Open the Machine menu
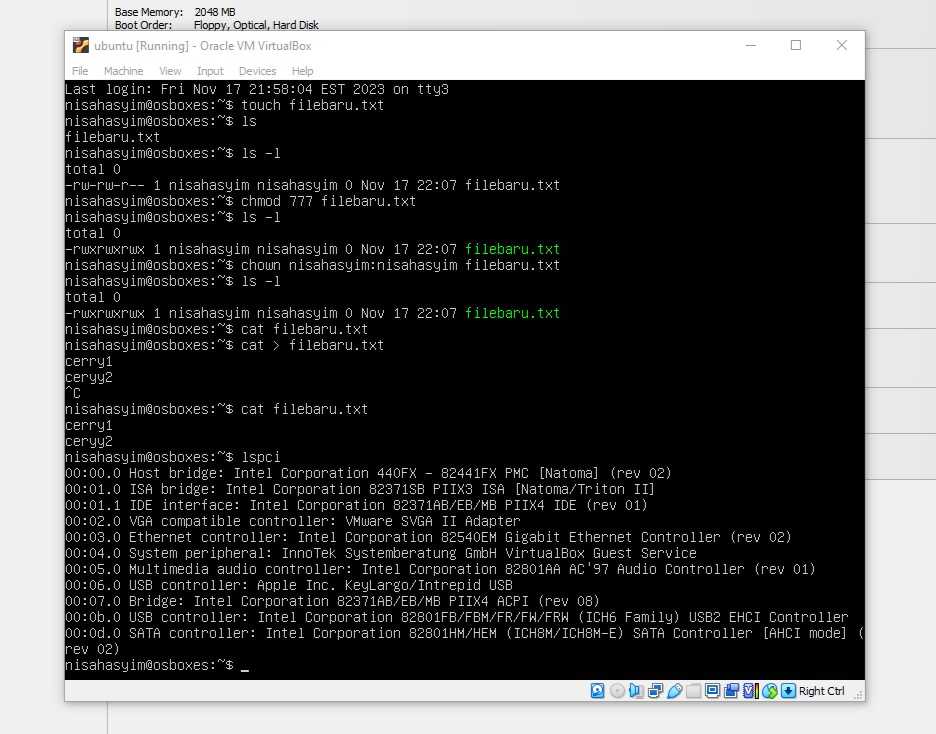The width and height of the screenshot is (936, 734). [124, 71]
